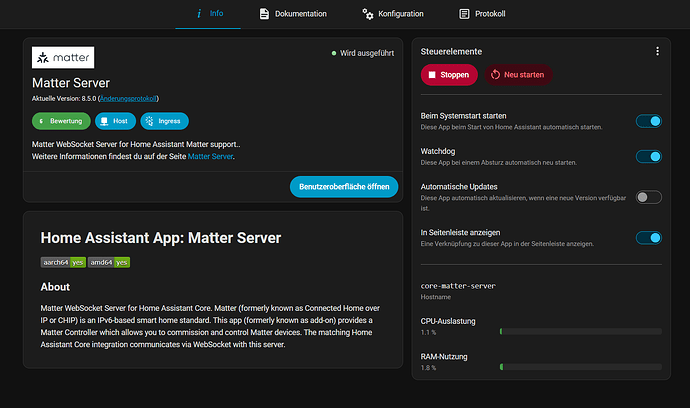
Task: Stop the app with Stoppen
Action: [x=449, y=75]
